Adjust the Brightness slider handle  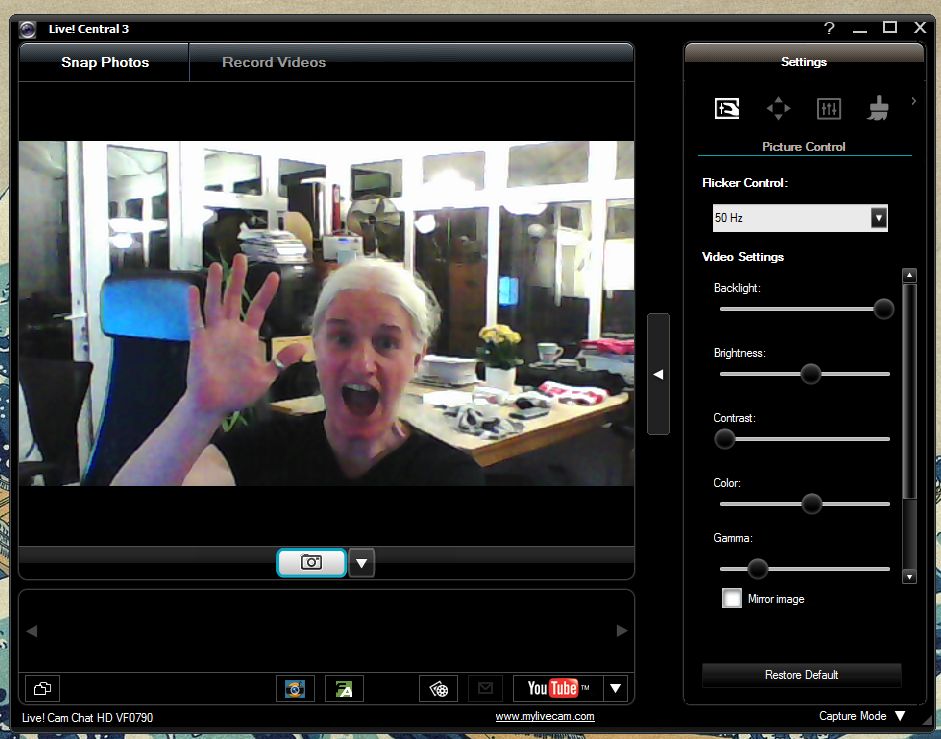click(x=810, y=373)
